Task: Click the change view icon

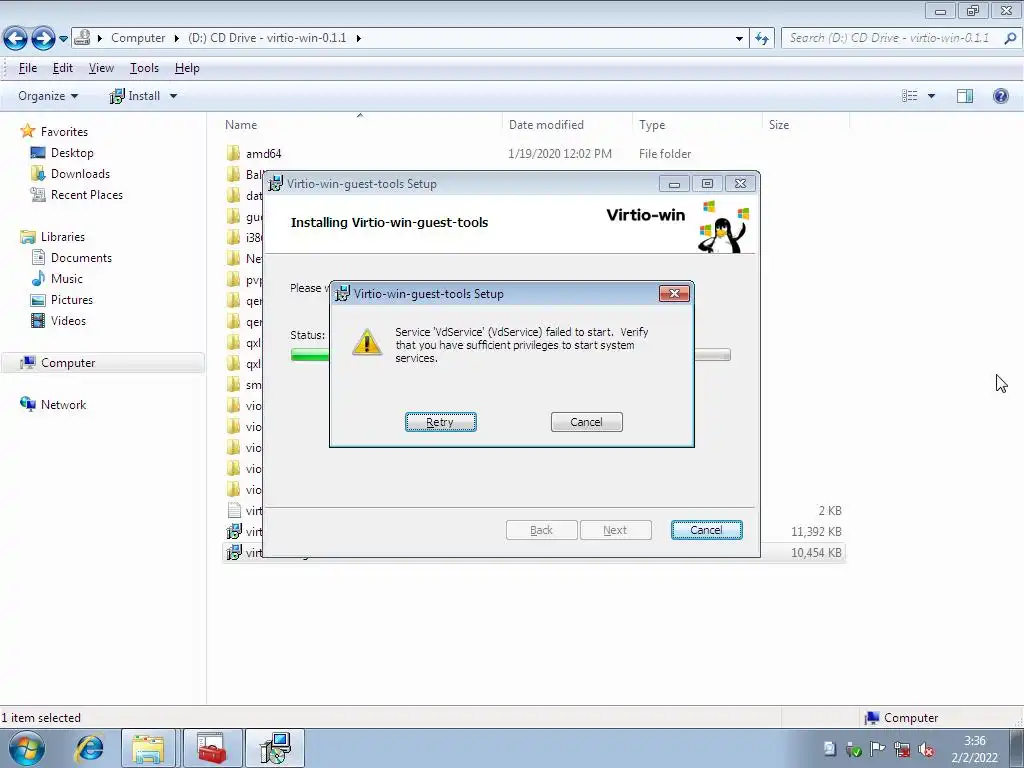Action: tap(909, 96)
